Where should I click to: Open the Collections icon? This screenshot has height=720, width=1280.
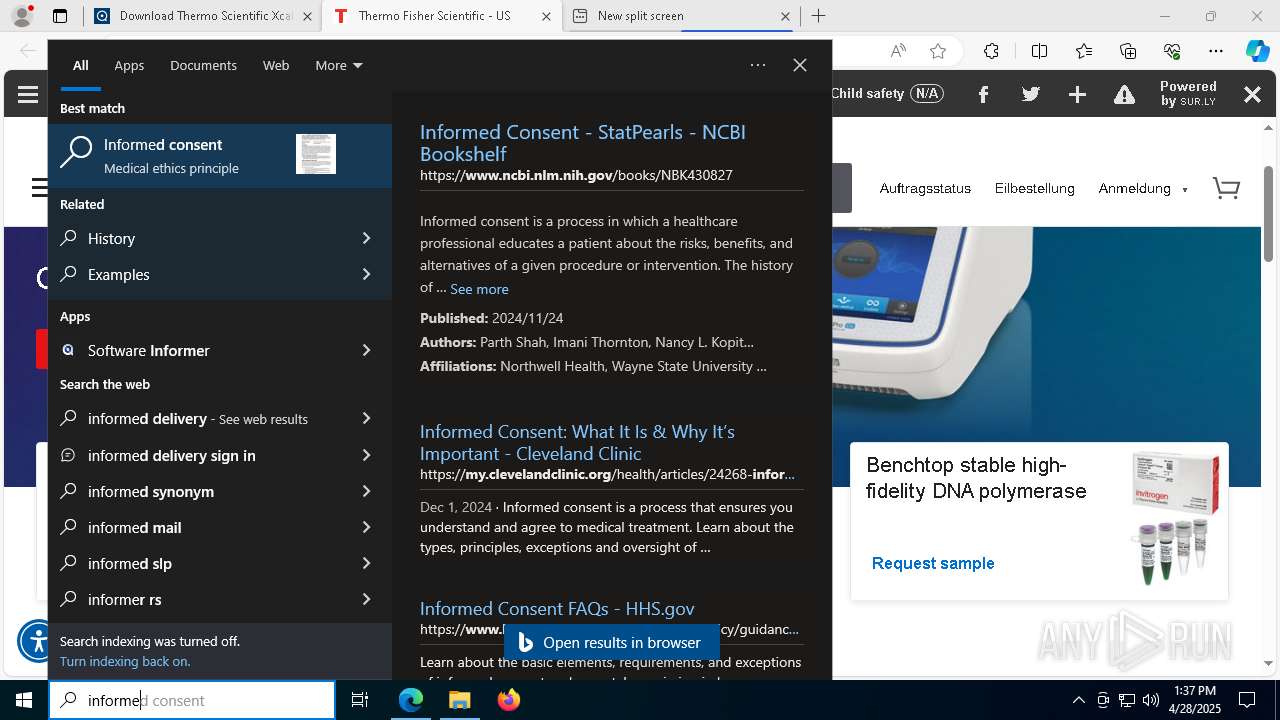(x=1128, y=51)
